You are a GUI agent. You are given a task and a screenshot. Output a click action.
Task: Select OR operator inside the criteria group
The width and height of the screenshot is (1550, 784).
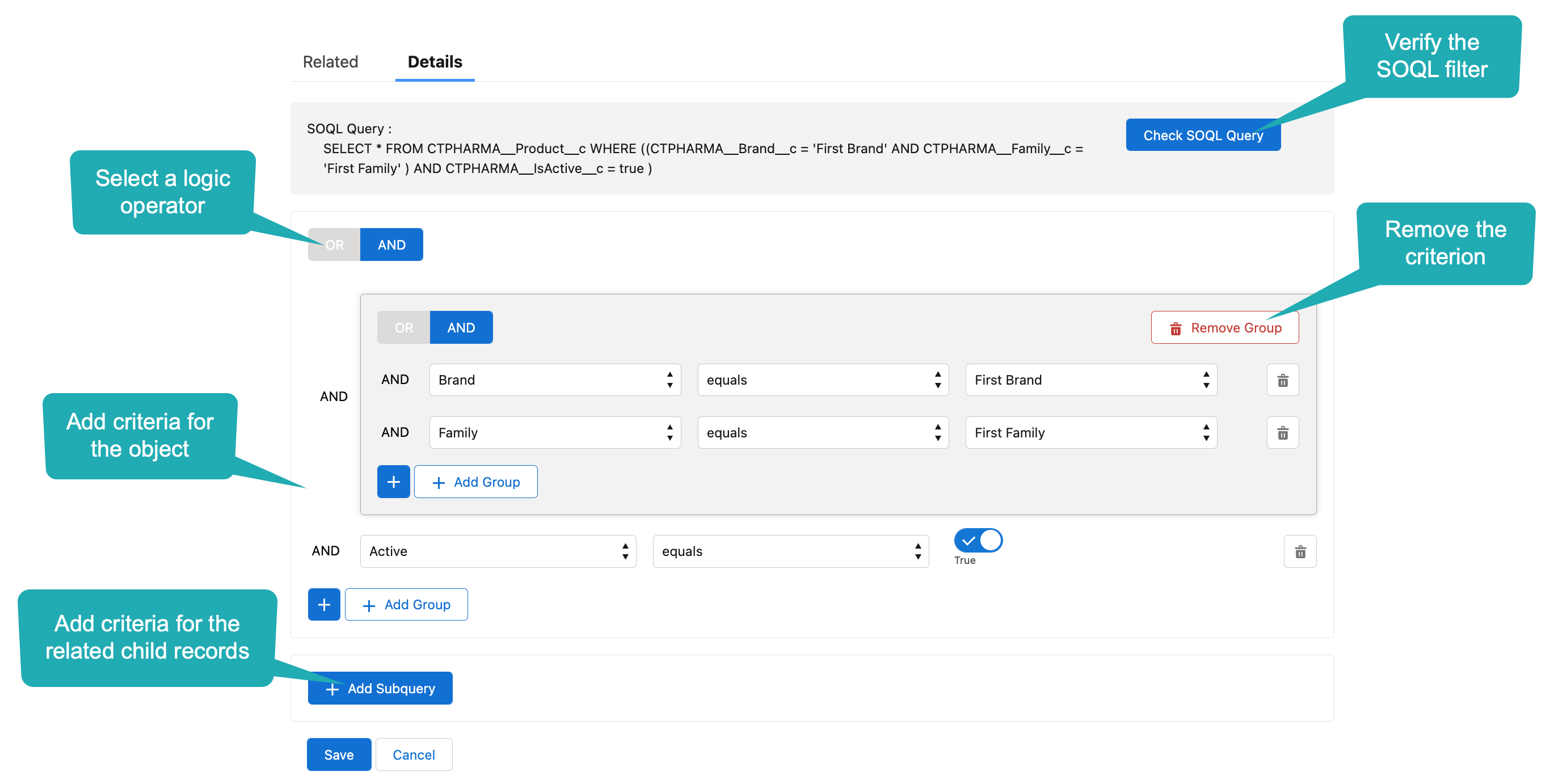pyautogui.click(x=403, y=327)
